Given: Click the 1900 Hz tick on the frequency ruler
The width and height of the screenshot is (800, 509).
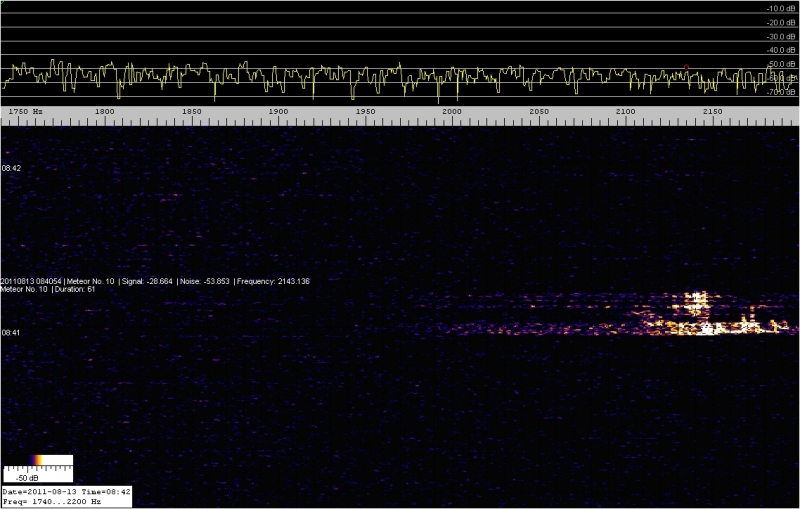Looking at the screenshot, I should pos(278,111).
